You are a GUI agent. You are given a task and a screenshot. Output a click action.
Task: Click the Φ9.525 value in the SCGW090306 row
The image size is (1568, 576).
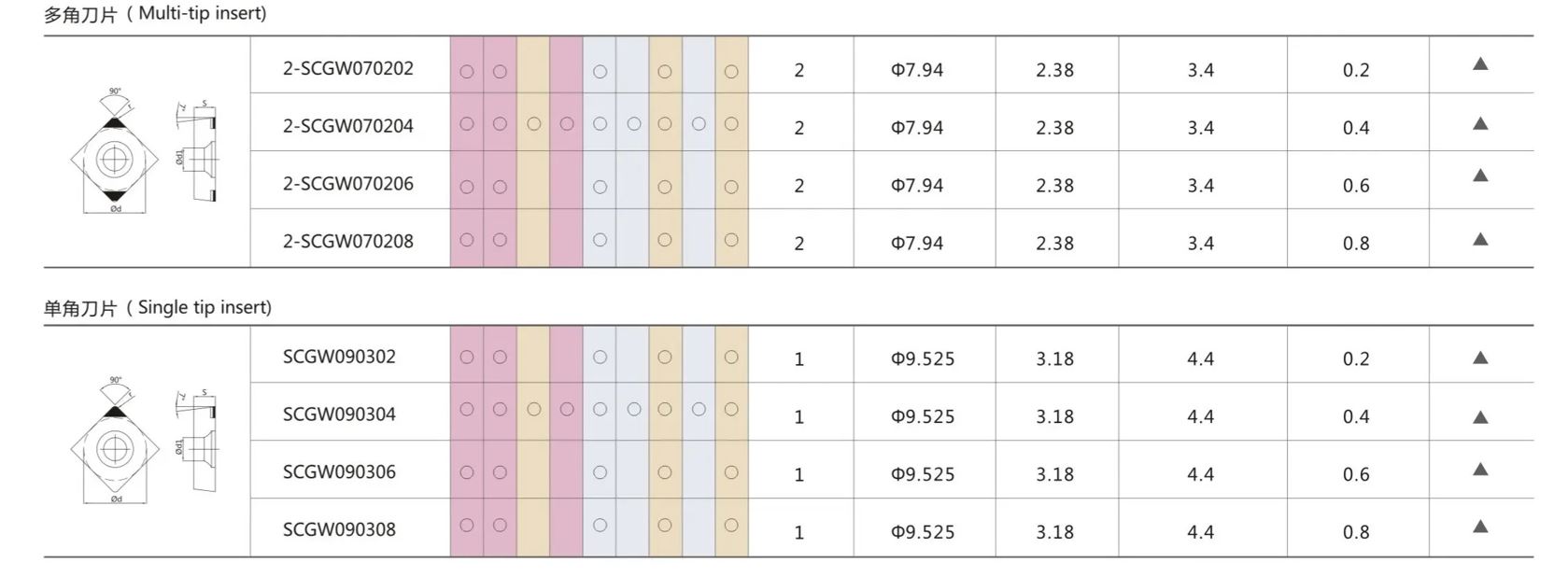tap(923, 474)
